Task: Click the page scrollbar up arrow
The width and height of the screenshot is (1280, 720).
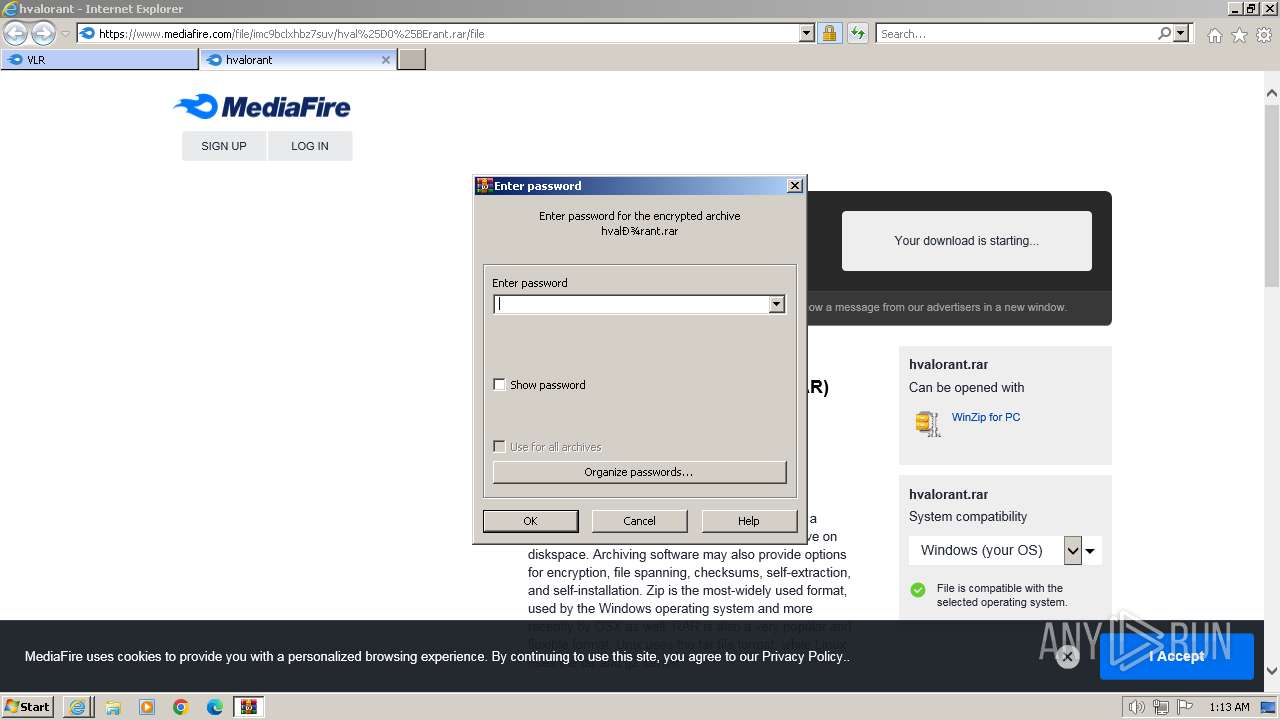Action: pos(1272,93)
